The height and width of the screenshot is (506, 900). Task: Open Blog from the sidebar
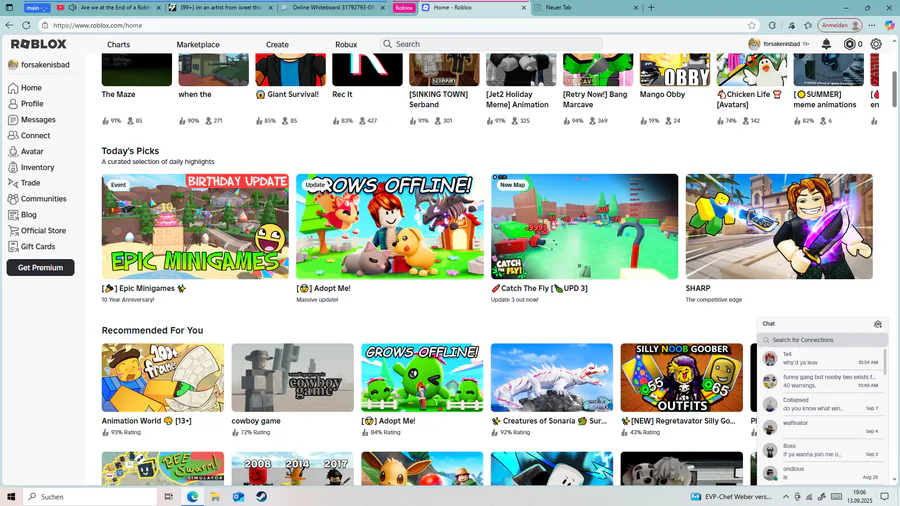coord(22,215)
